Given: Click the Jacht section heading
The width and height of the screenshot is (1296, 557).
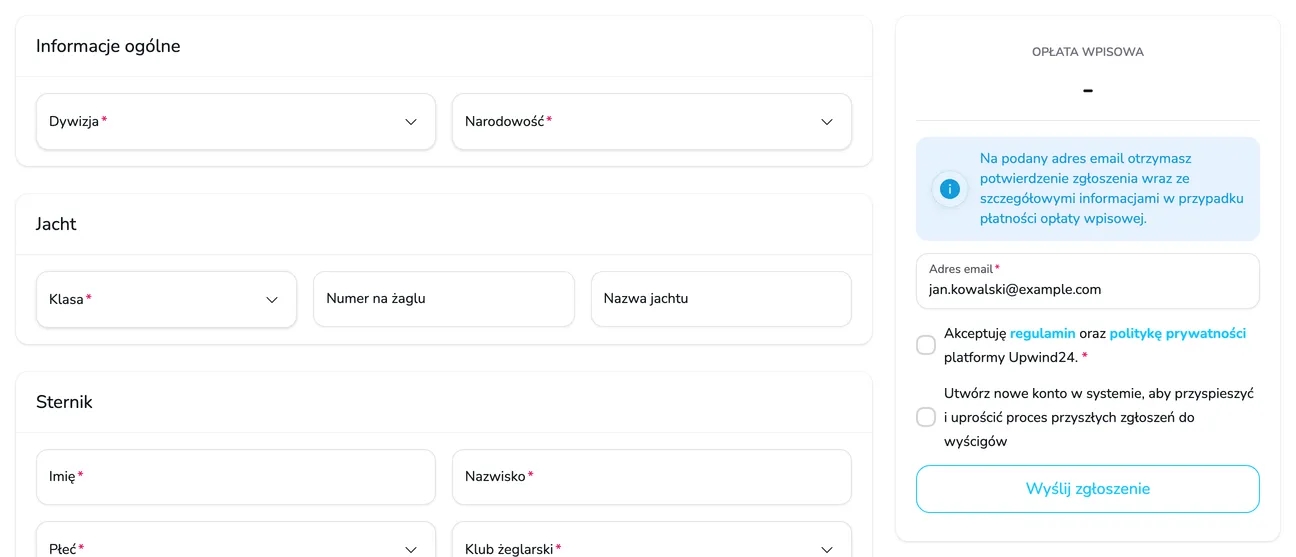Looking at the screenshot, I should point(56,224).
